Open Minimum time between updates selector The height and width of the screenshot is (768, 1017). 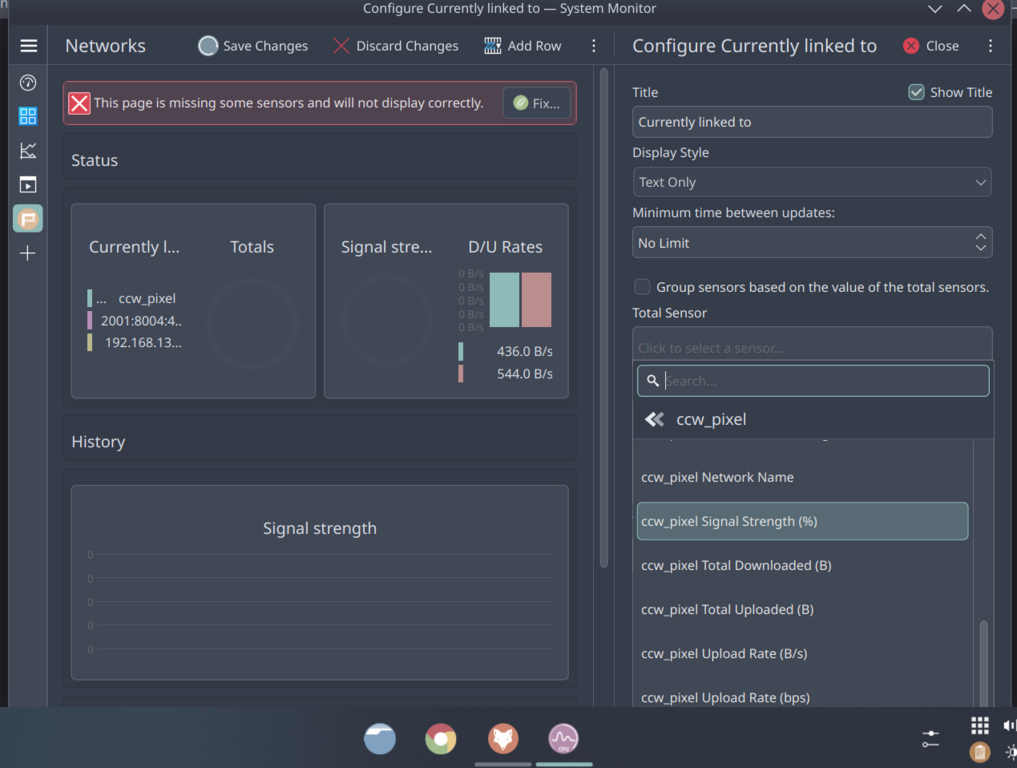coord(812,243)
